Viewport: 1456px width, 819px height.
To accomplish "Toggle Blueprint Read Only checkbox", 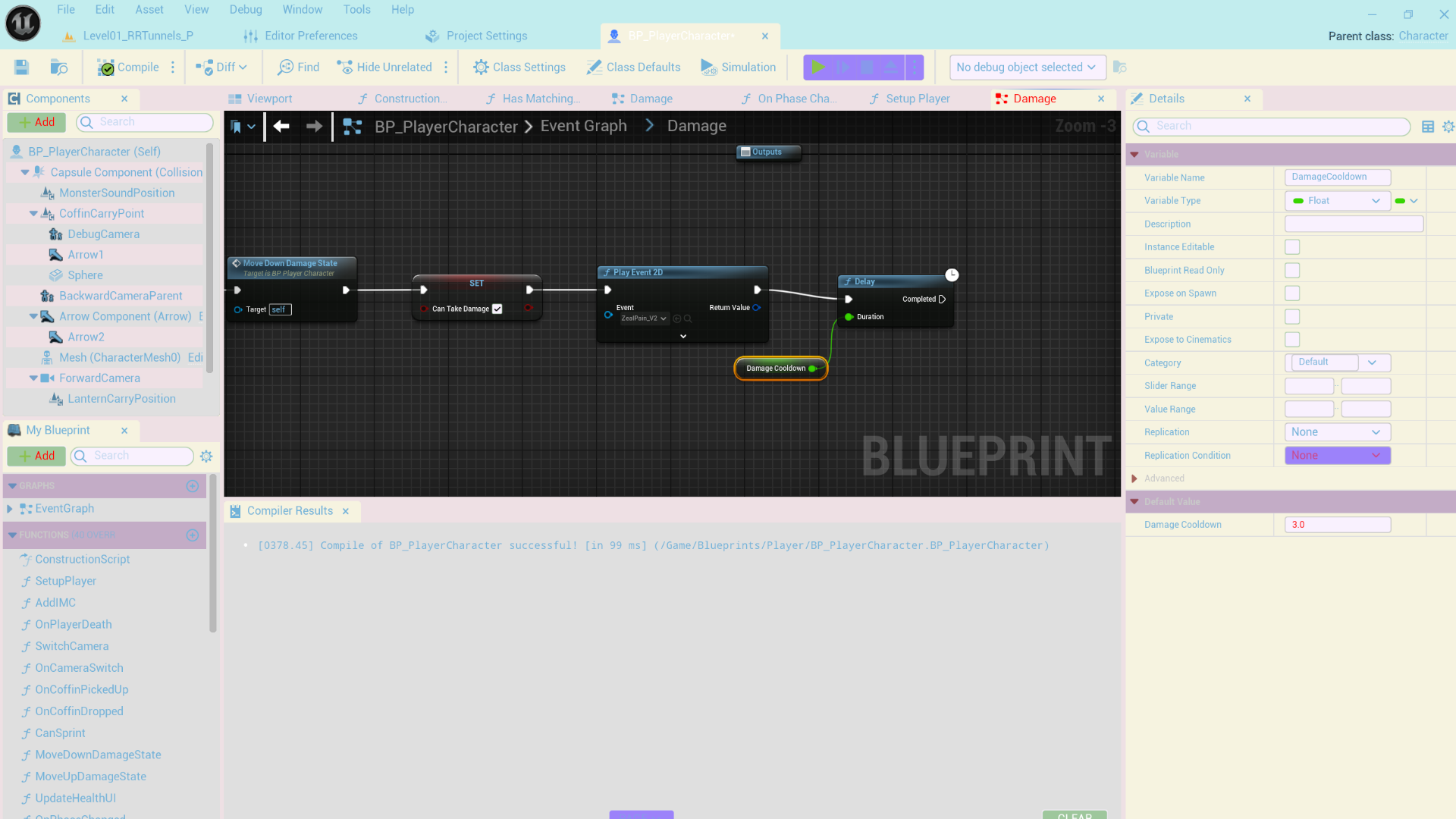I will 1292,271.
